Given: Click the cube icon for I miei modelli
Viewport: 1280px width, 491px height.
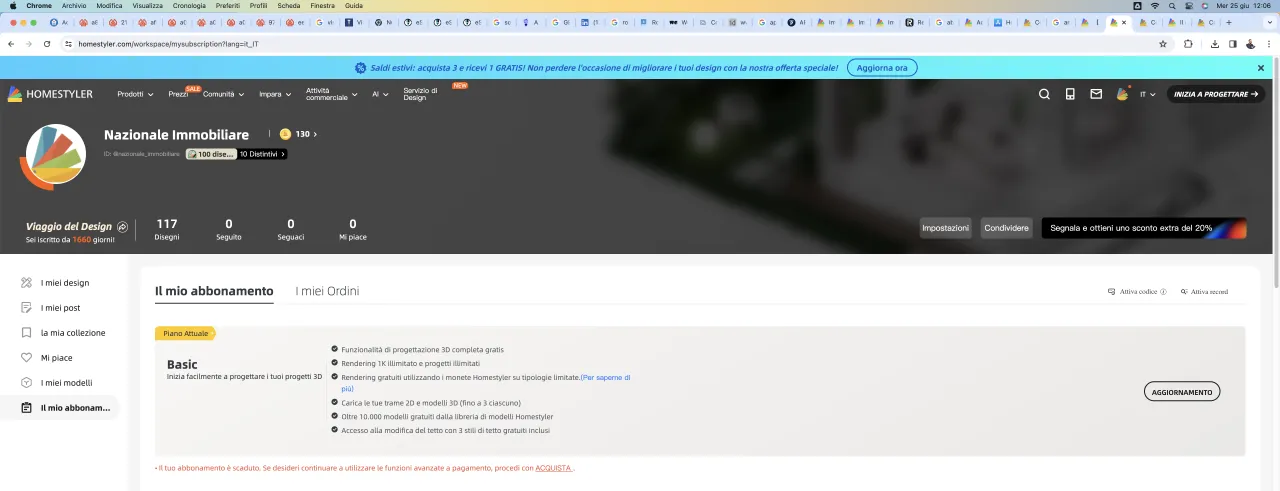Looking at the screenshot, I should pos(27,383).
